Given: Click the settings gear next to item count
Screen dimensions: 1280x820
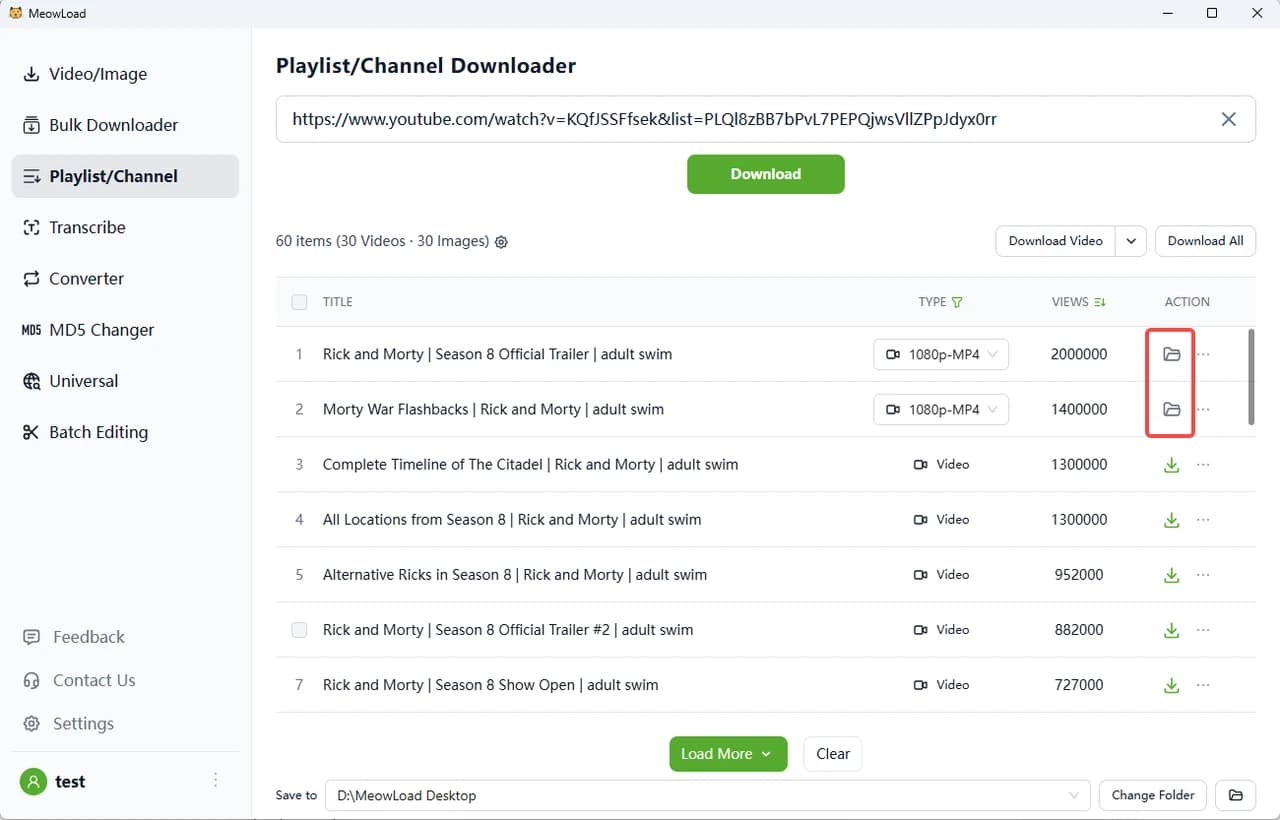Looking at the screenshot, I should [502, 242].
